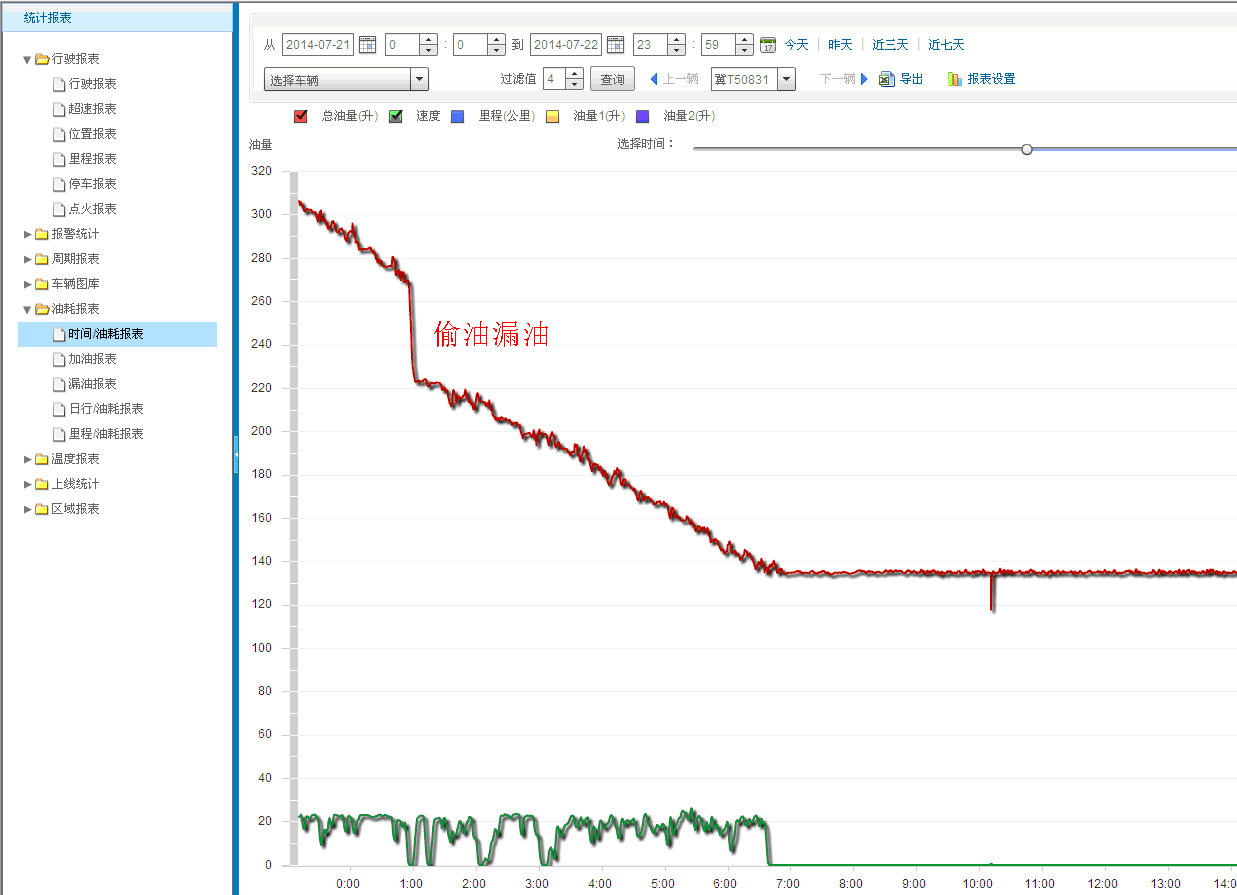Toggle the 总油量(升) checkbox
Viewport: 1237px width, 895px height.
[x=300, y=116]
